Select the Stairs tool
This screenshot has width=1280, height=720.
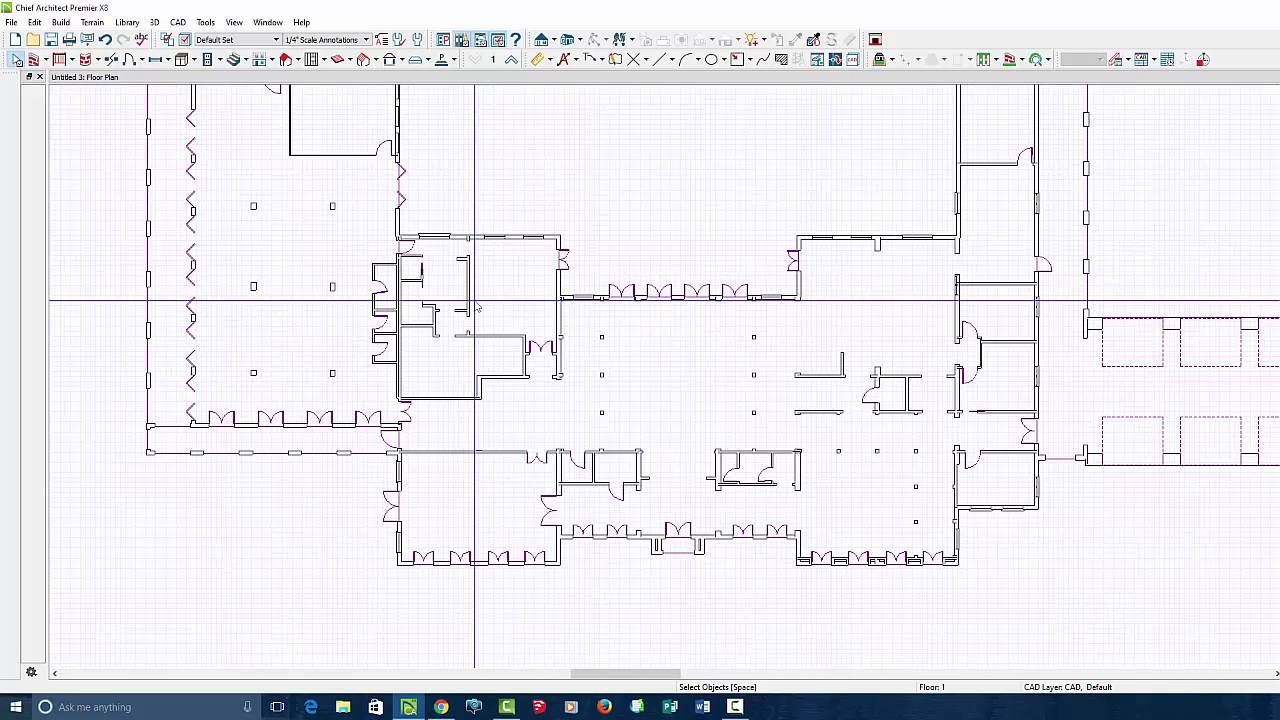(232, 60)
